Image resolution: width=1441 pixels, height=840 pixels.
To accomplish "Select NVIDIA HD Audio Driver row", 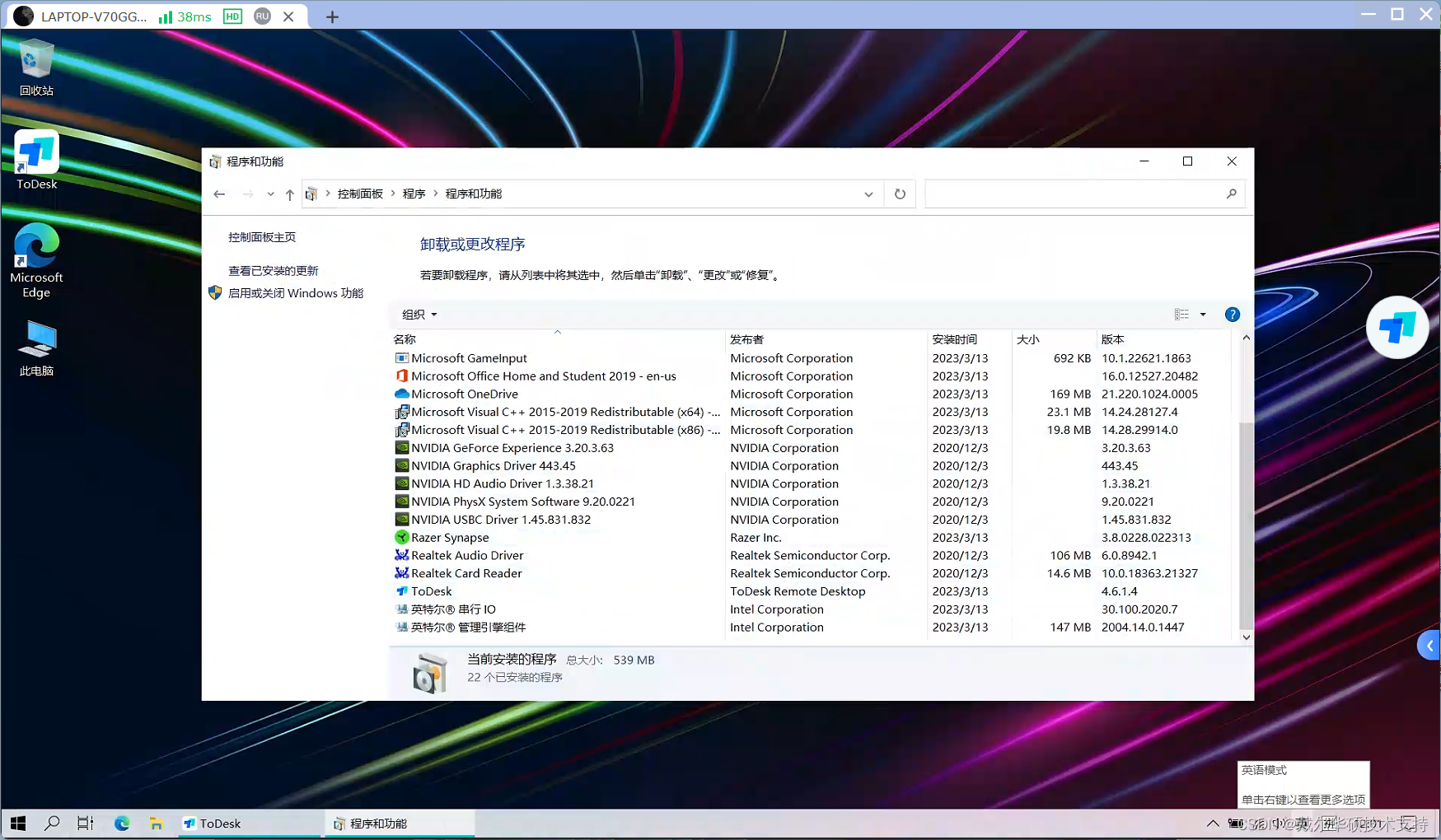I will (x=812, y=484).
